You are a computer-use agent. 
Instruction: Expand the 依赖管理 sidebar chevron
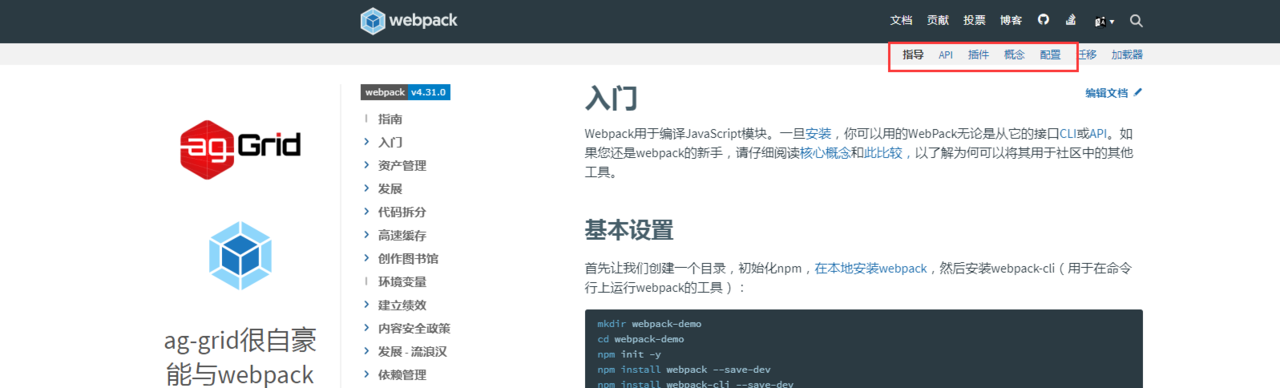point(367,374)
